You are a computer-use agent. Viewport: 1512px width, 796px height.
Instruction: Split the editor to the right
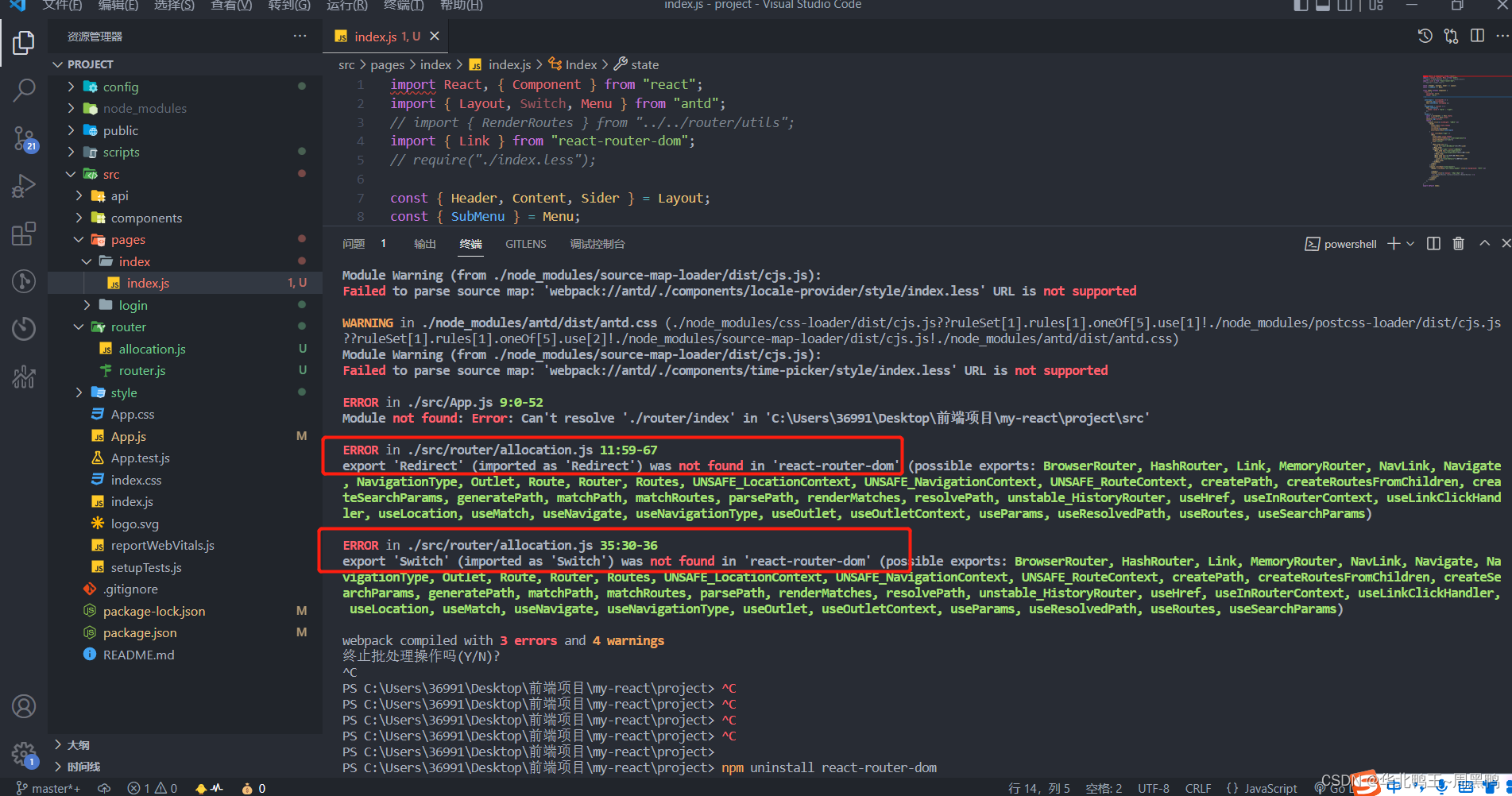pyautogui.click(x=1477, y=36)
